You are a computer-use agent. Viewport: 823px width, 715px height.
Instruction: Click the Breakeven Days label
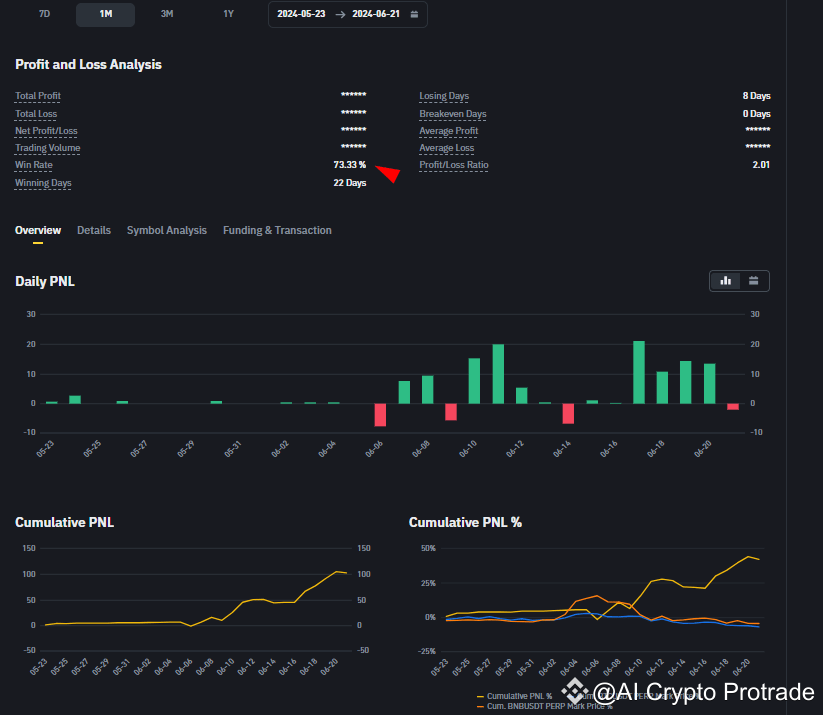tap(453, 114)
